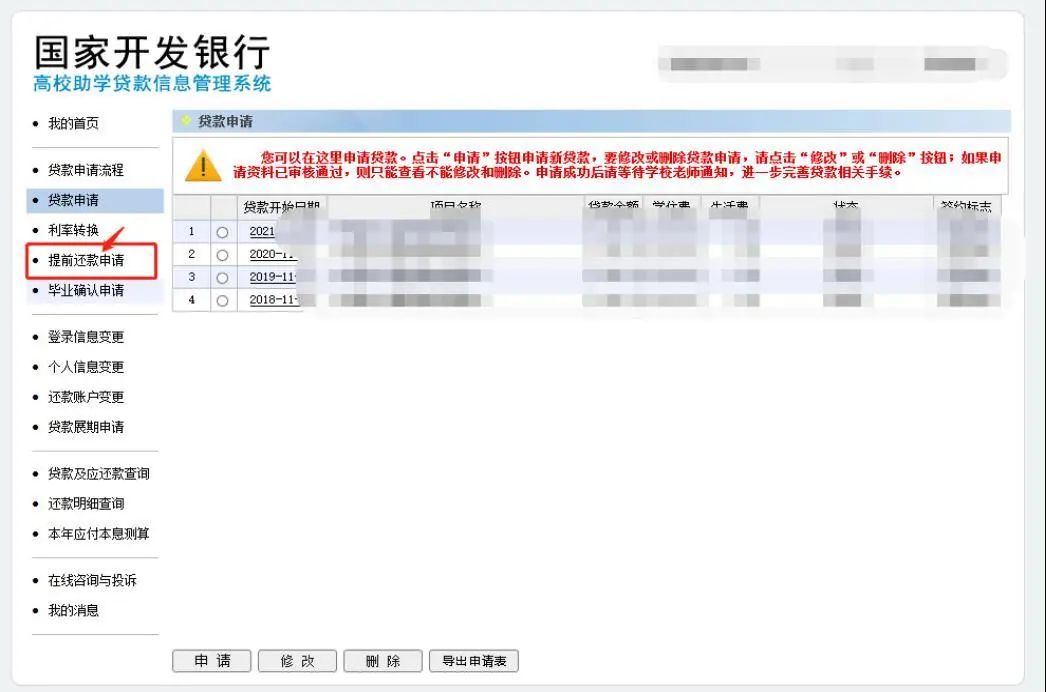The height and width of the screenshot is (692, 1046).
Task: Choose 贷款展期申请 in the sidebar
Action: click(x=86, y=427)
